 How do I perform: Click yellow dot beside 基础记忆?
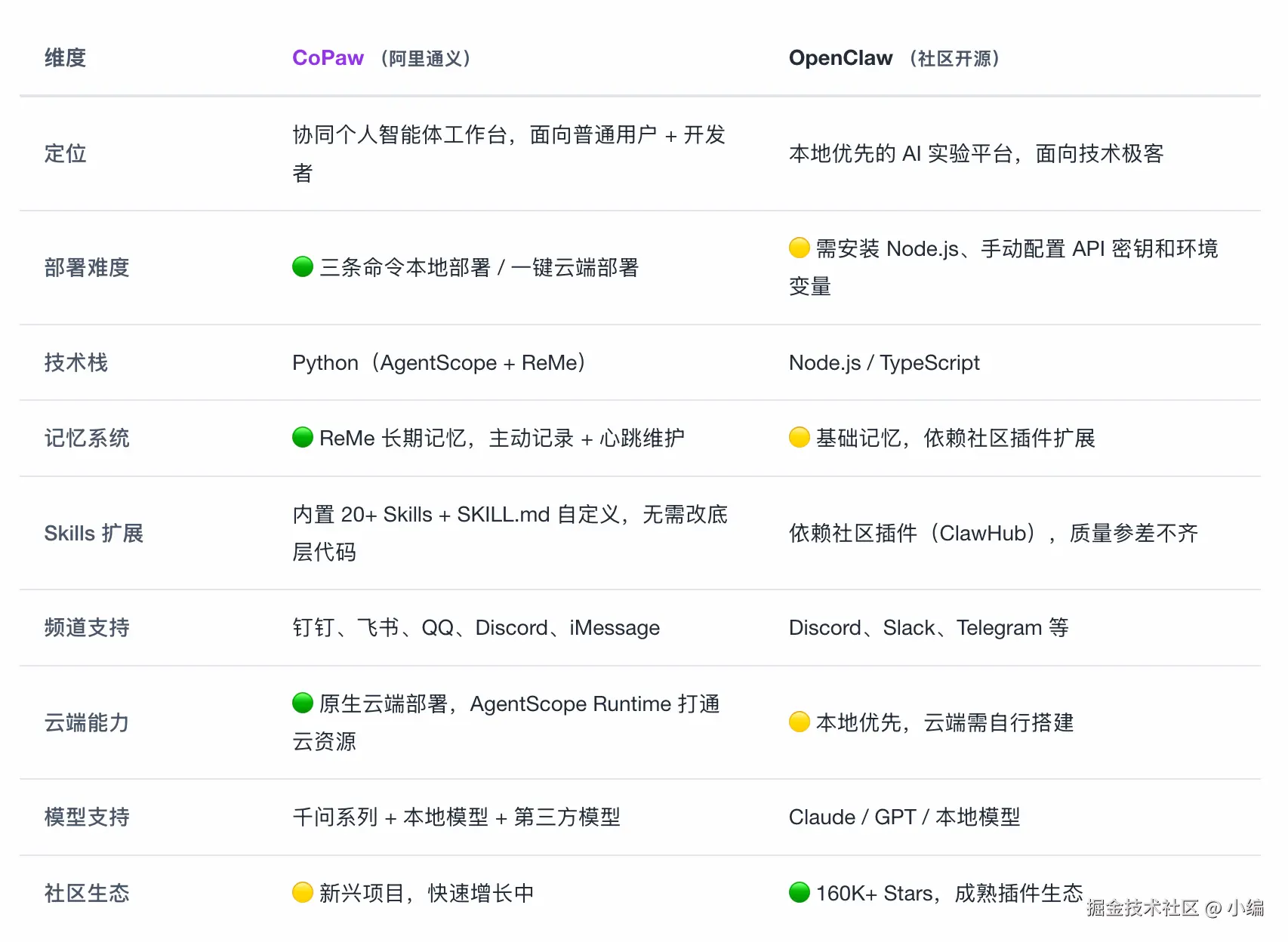pos(799,437)
